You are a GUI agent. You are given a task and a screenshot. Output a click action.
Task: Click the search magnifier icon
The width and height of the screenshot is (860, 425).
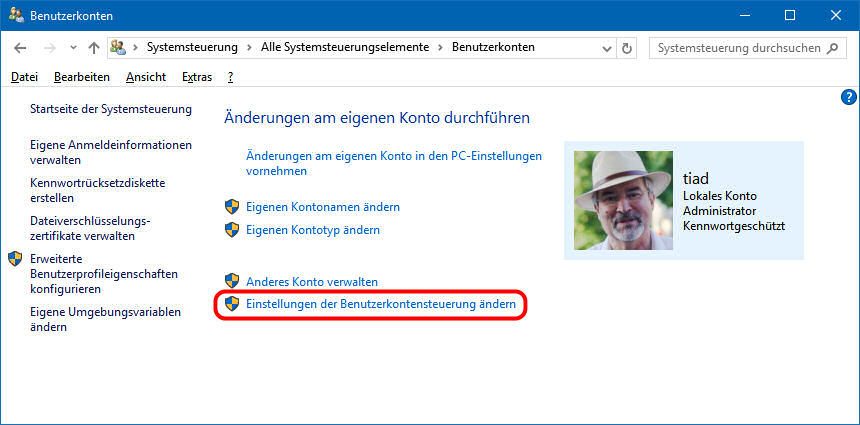[x=836, y=48]
